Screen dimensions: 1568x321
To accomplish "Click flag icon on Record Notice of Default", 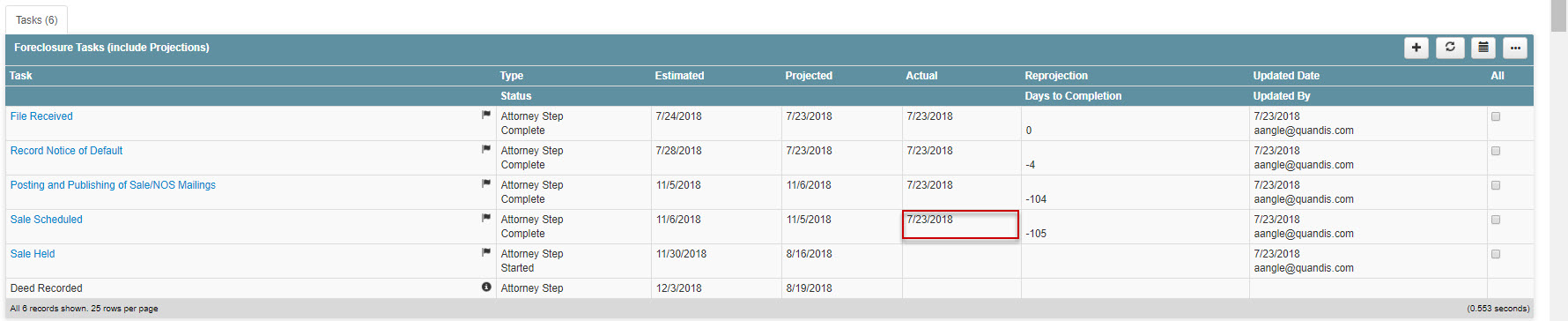I will click(486, 149).
